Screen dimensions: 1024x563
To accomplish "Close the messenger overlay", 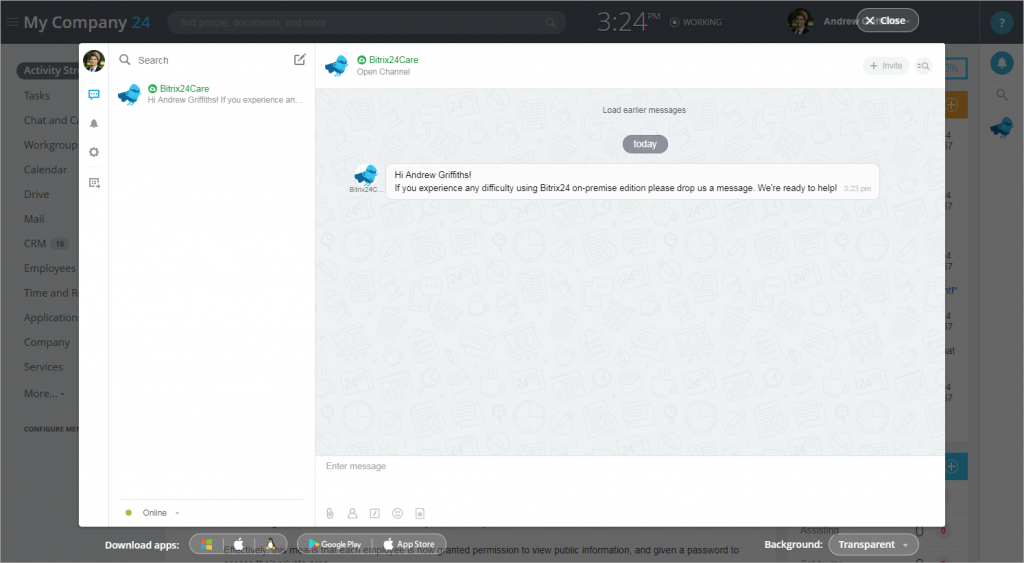I will coord(888,20).
